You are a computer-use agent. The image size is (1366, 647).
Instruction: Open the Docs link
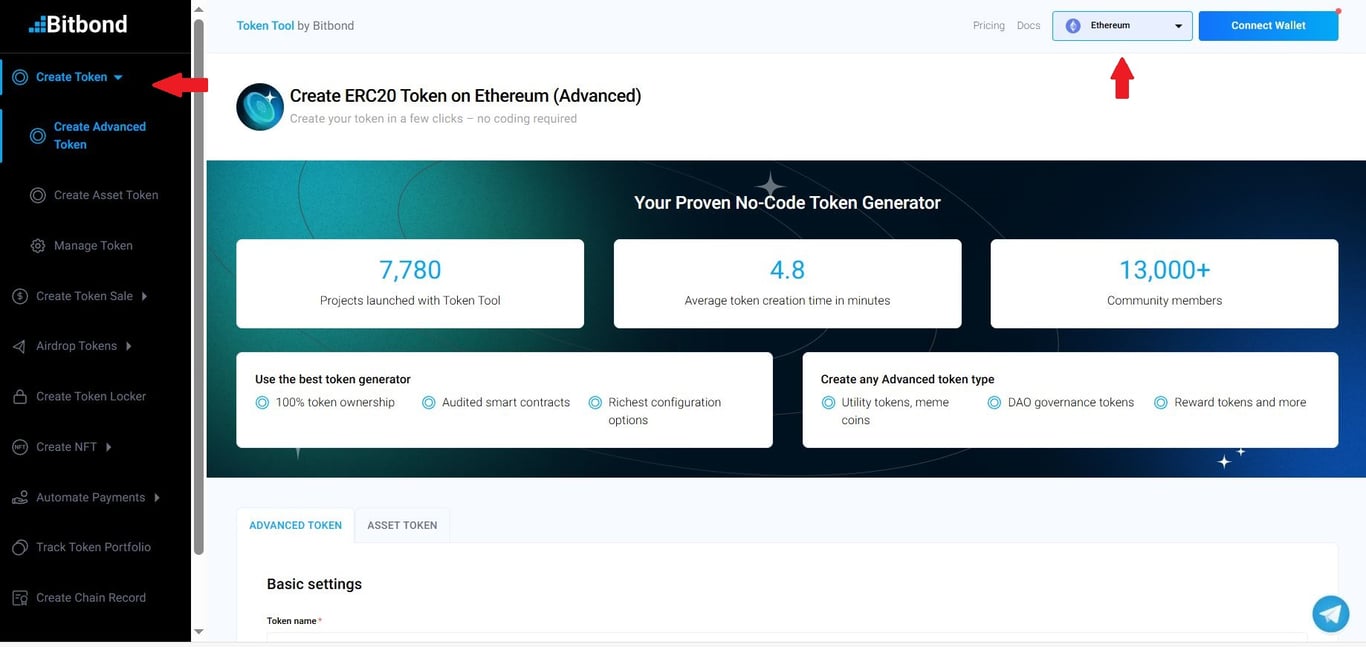1028,26
